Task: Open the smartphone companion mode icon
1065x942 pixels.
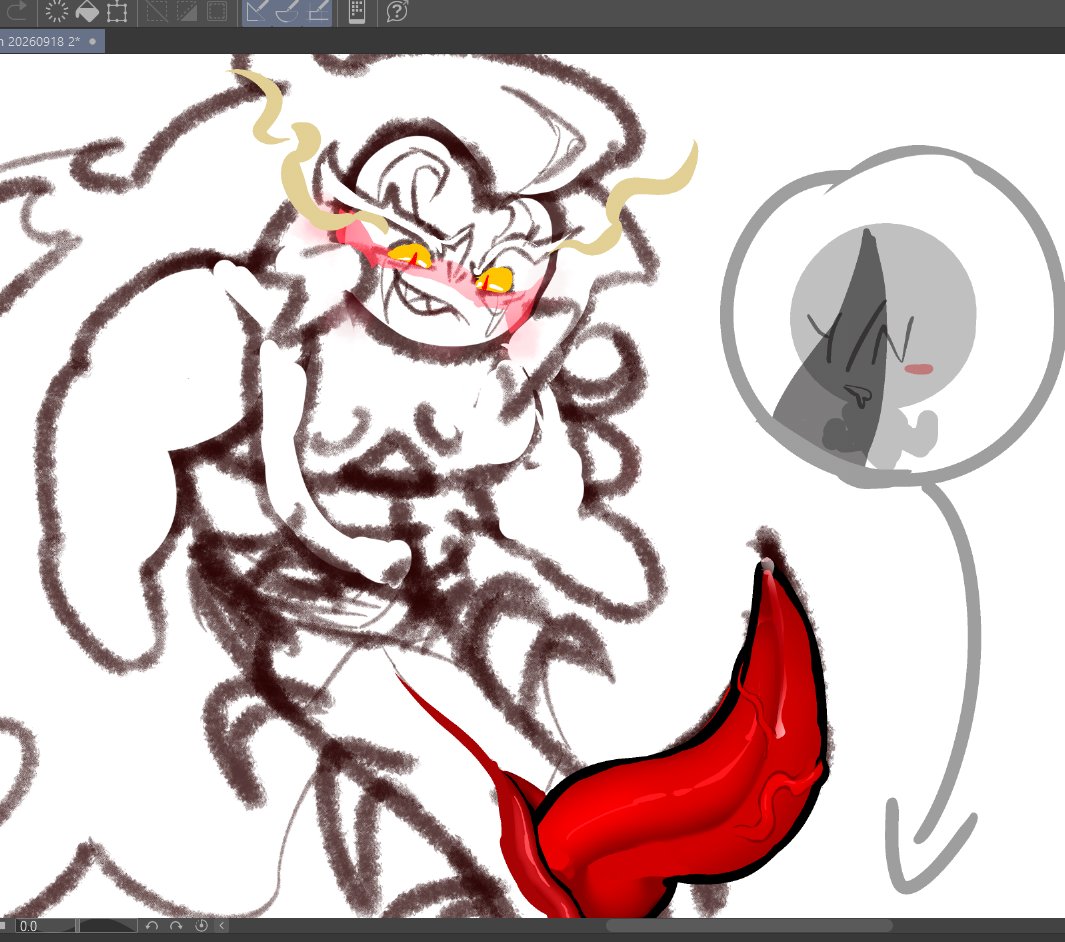Action: click(357, 11)
